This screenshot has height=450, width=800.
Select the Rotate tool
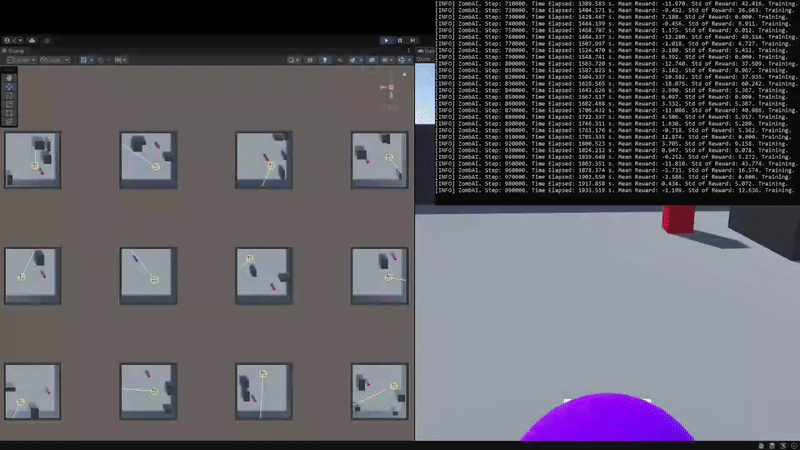9,95
